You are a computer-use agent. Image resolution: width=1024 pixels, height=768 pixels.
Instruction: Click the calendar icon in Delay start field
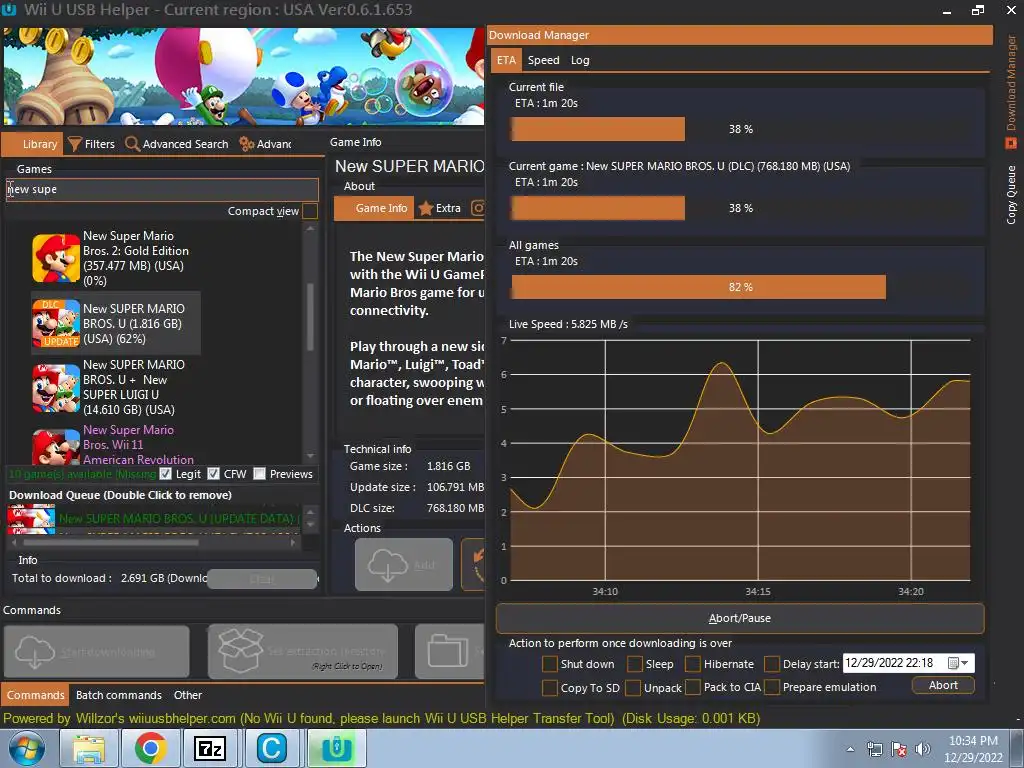953,664
